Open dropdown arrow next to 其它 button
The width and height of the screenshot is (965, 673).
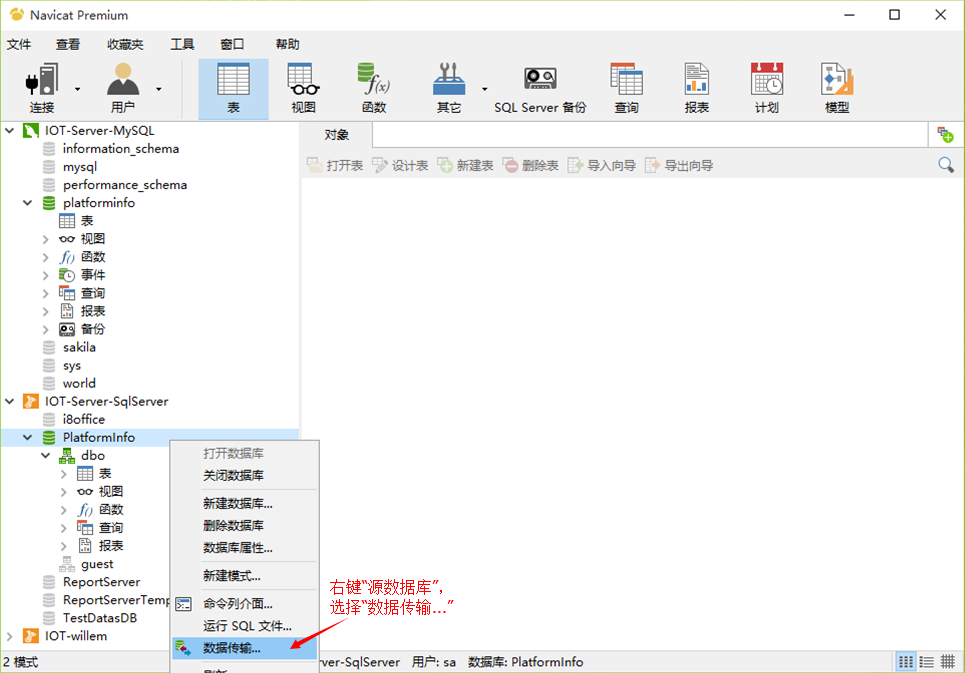pos(485,89)
